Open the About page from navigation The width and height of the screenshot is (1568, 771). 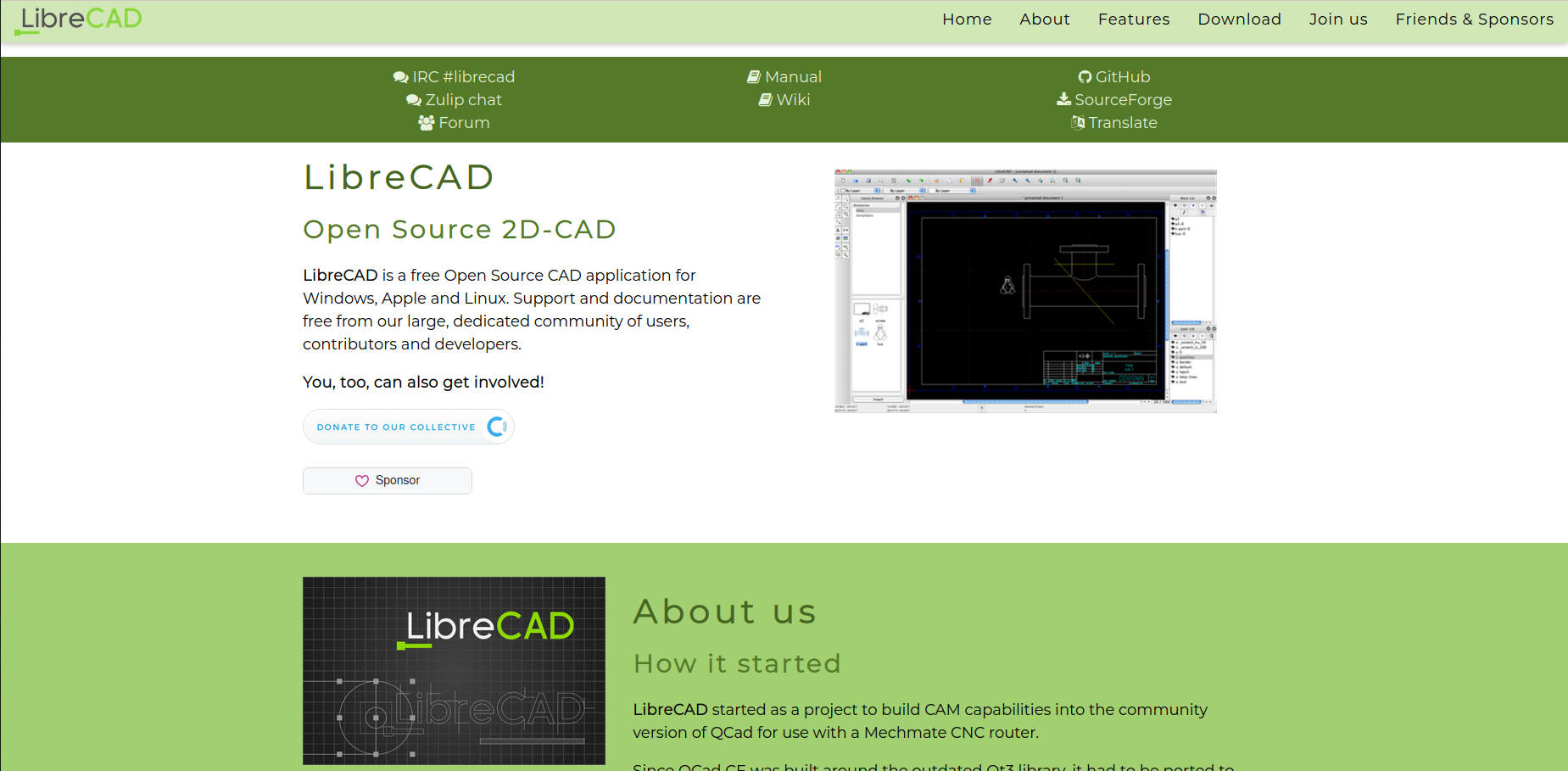(1044, 19)
